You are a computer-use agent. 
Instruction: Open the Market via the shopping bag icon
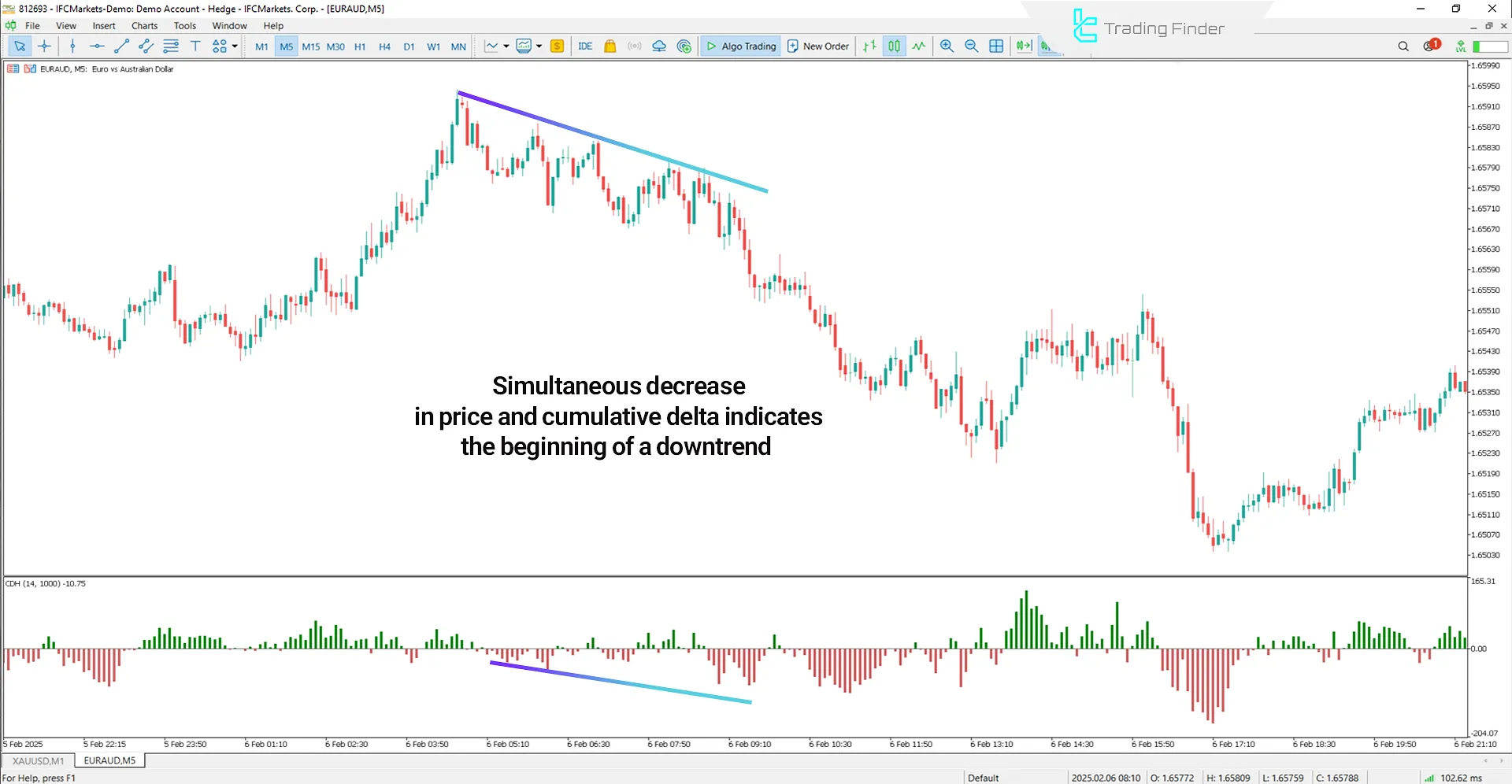(x=610, y=46)
